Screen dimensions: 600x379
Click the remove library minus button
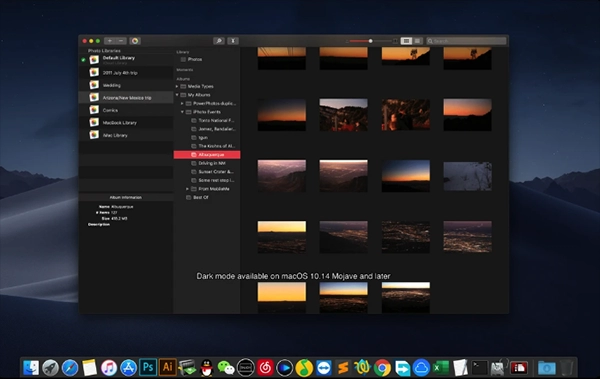coord(121,41)
